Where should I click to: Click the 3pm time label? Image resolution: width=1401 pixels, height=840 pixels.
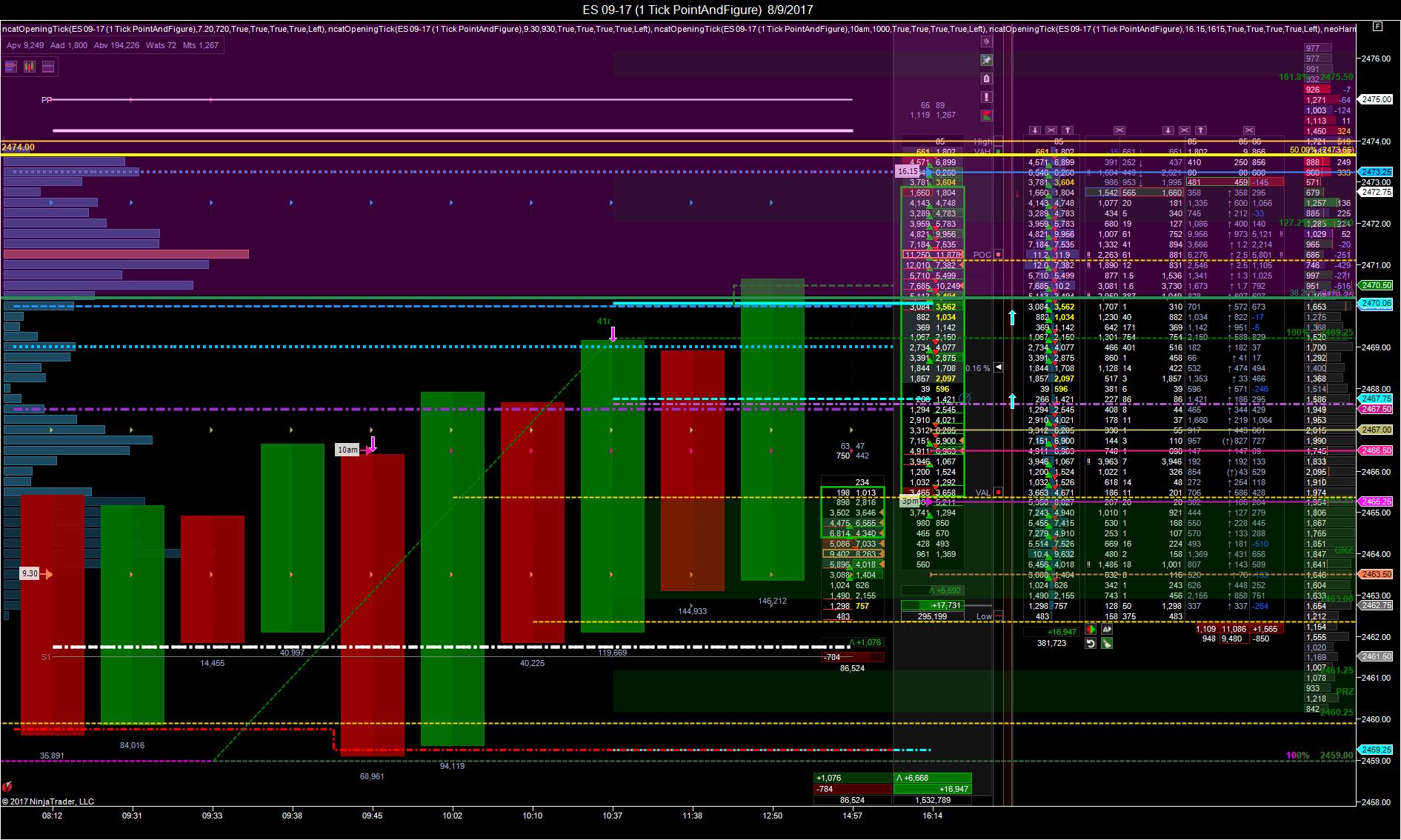910,501
